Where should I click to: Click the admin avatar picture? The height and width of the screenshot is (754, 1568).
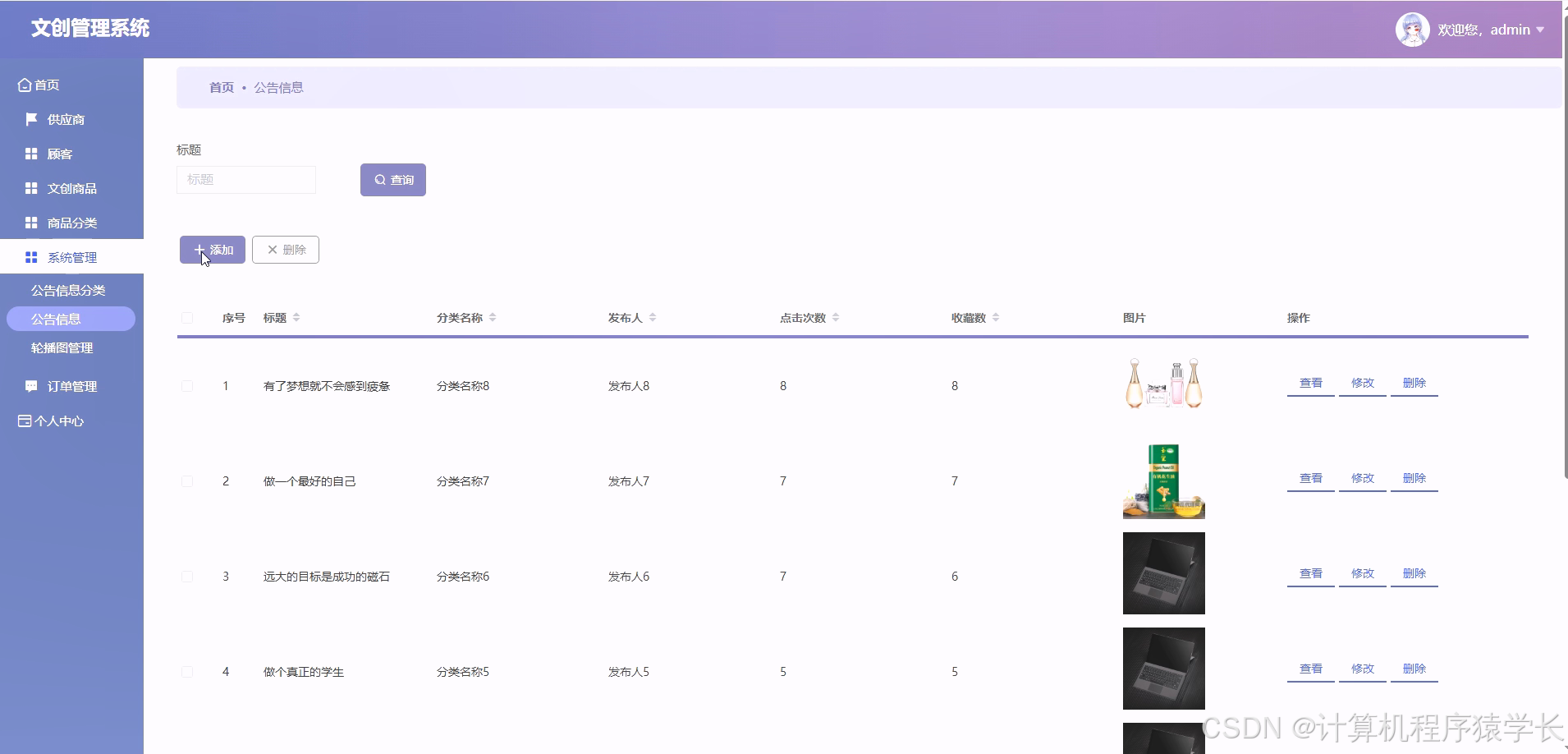pos(1412,30)
